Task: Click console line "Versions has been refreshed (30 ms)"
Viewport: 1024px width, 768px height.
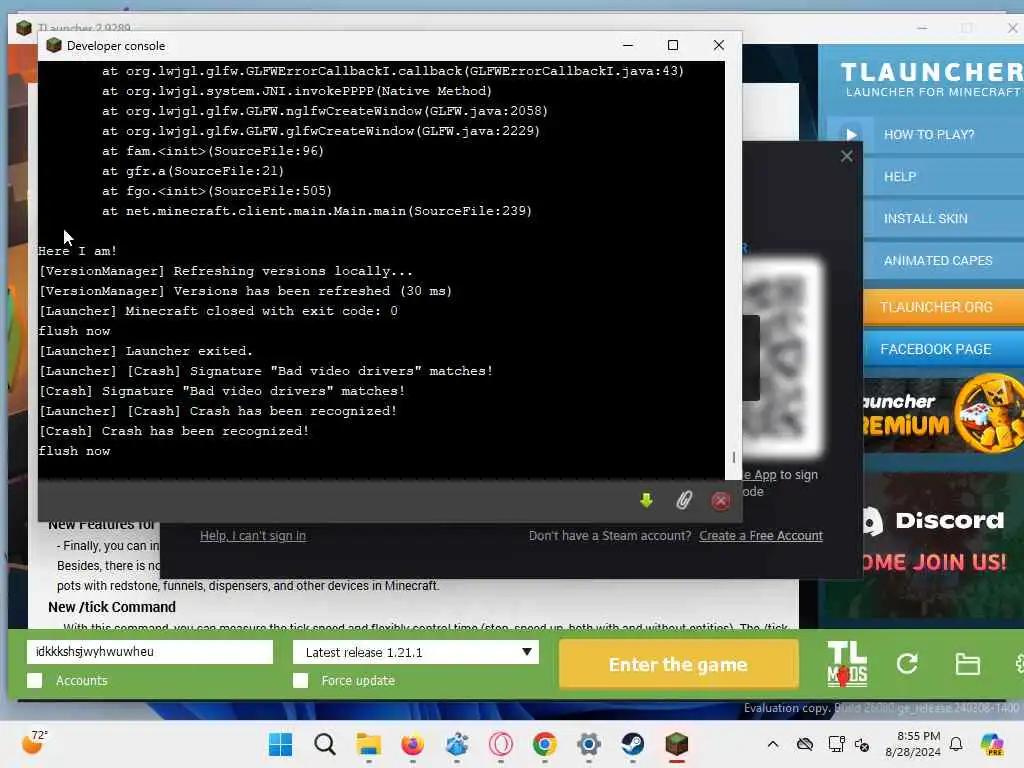Action: pyautogui.click(x=245, y=291)
